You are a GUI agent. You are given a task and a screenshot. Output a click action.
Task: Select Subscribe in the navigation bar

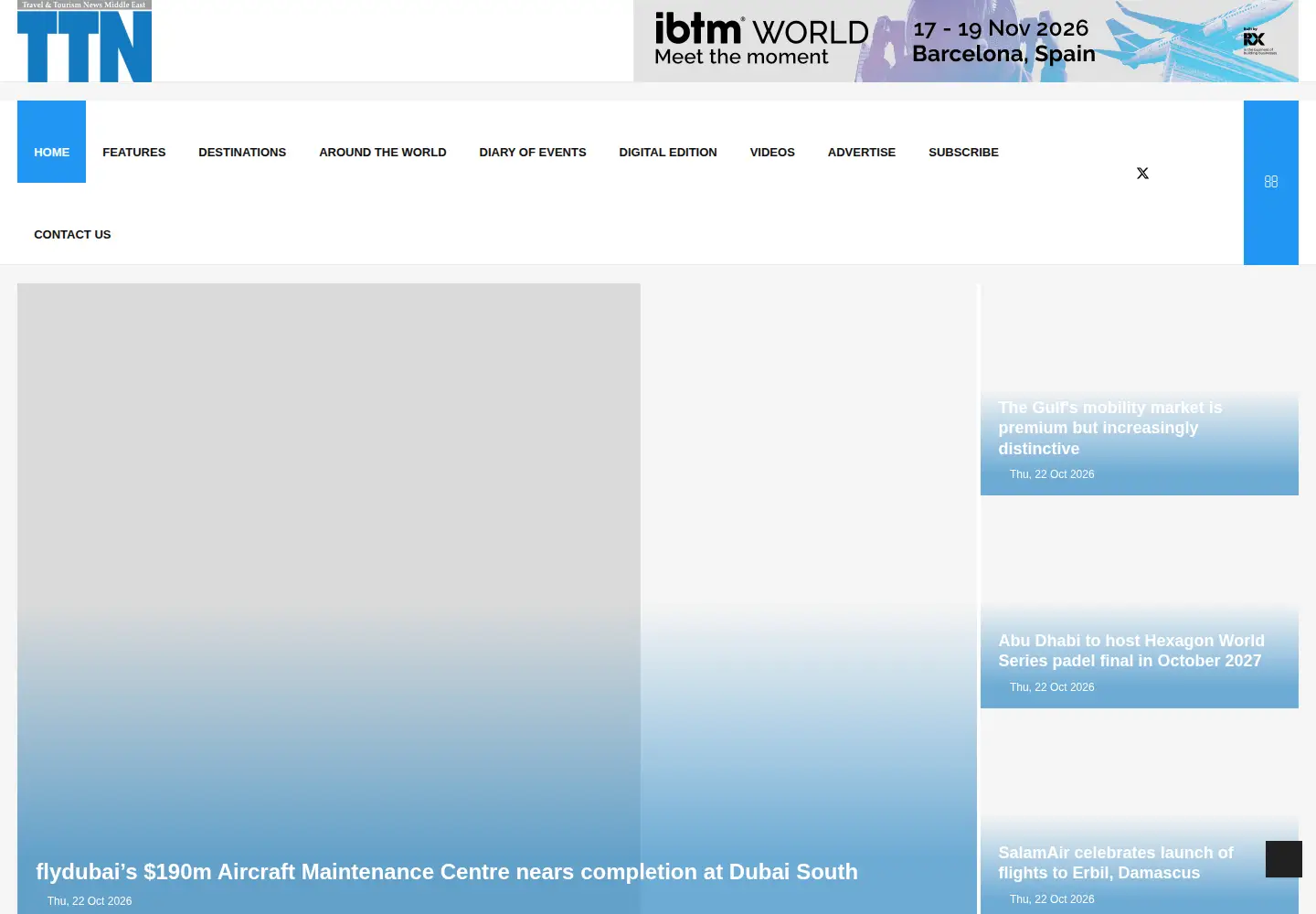click(963, 152)
